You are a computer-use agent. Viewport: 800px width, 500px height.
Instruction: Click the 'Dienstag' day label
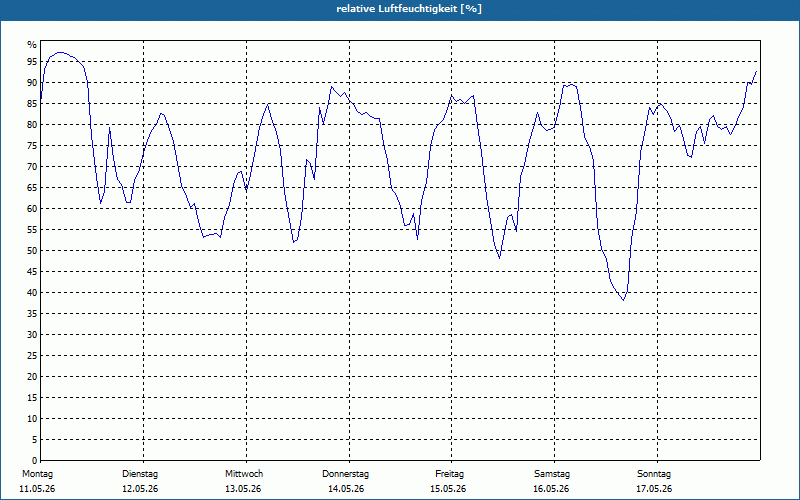(x=140, y=474)
